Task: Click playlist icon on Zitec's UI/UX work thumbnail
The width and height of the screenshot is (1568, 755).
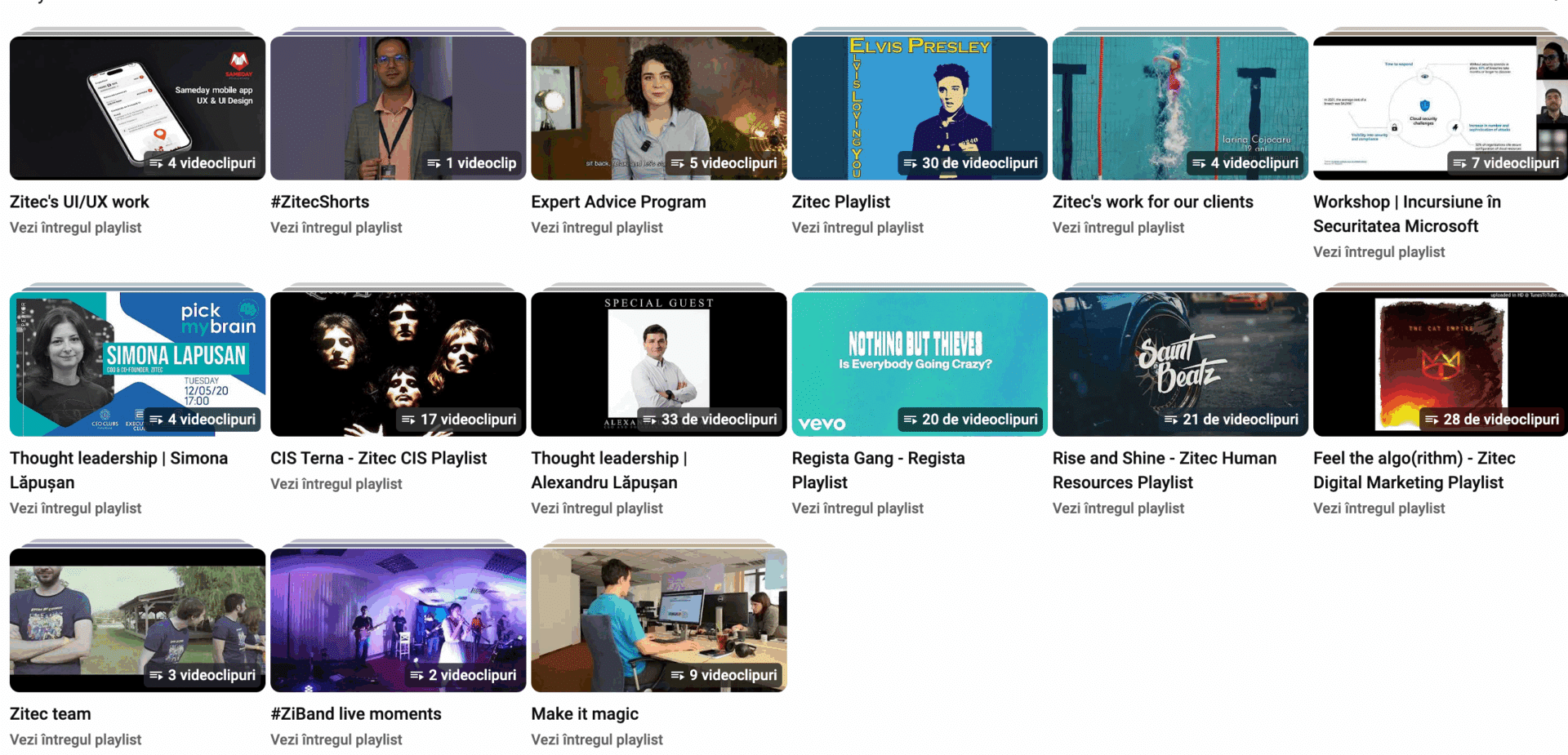Action: [156, 164]
